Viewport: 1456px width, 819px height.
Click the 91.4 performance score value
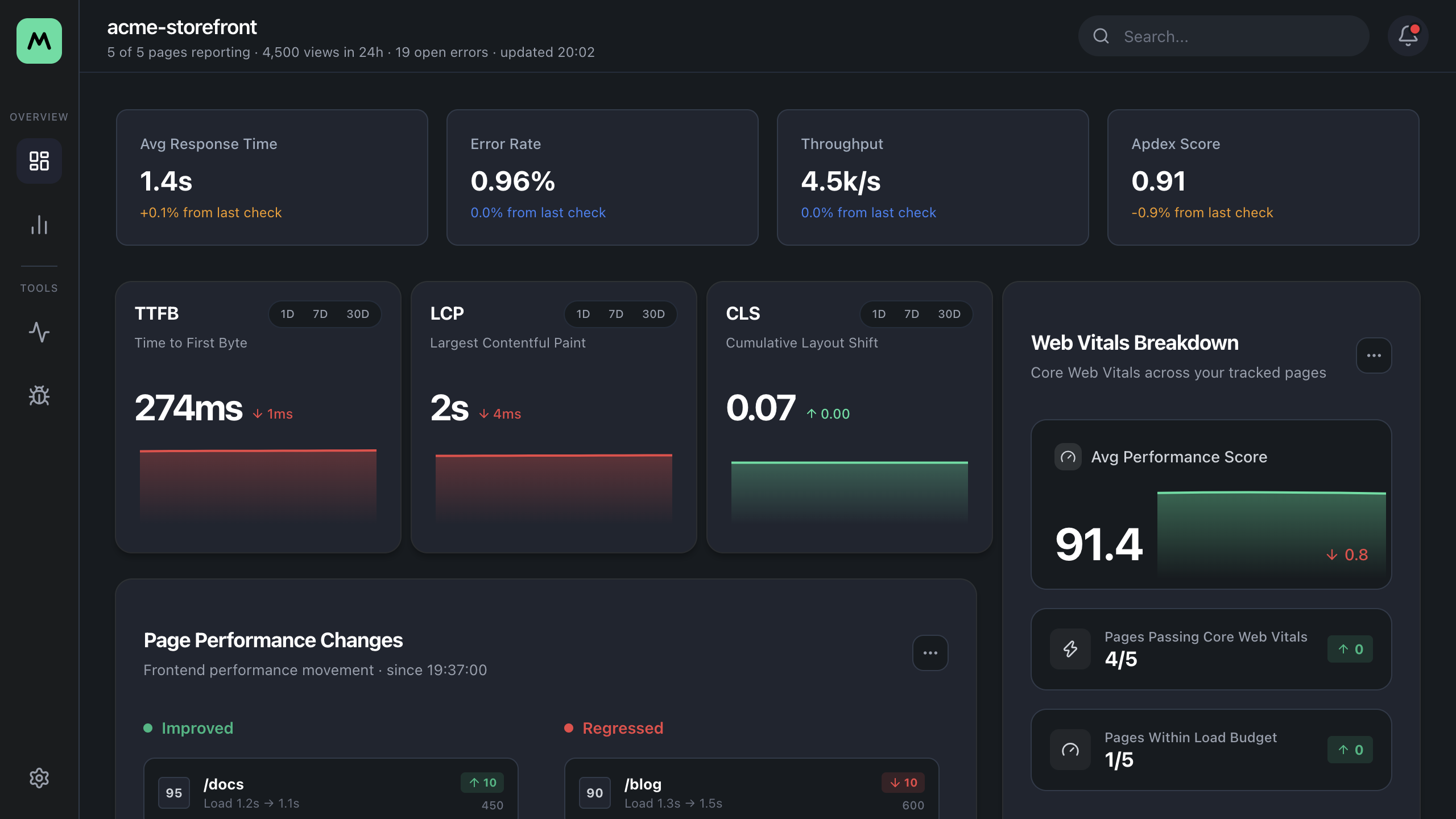[x=1098, y=544]
